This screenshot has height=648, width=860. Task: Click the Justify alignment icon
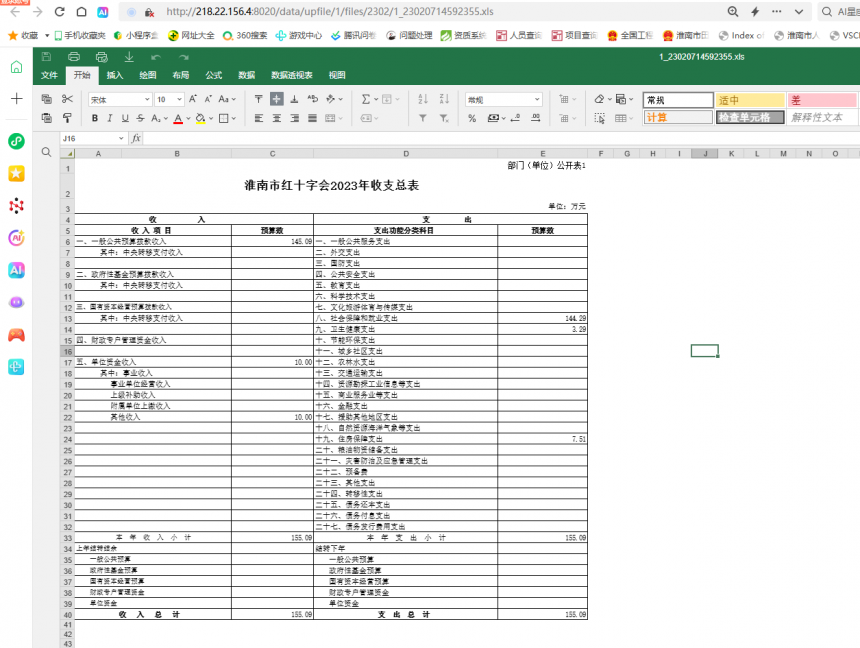(313, 118)
